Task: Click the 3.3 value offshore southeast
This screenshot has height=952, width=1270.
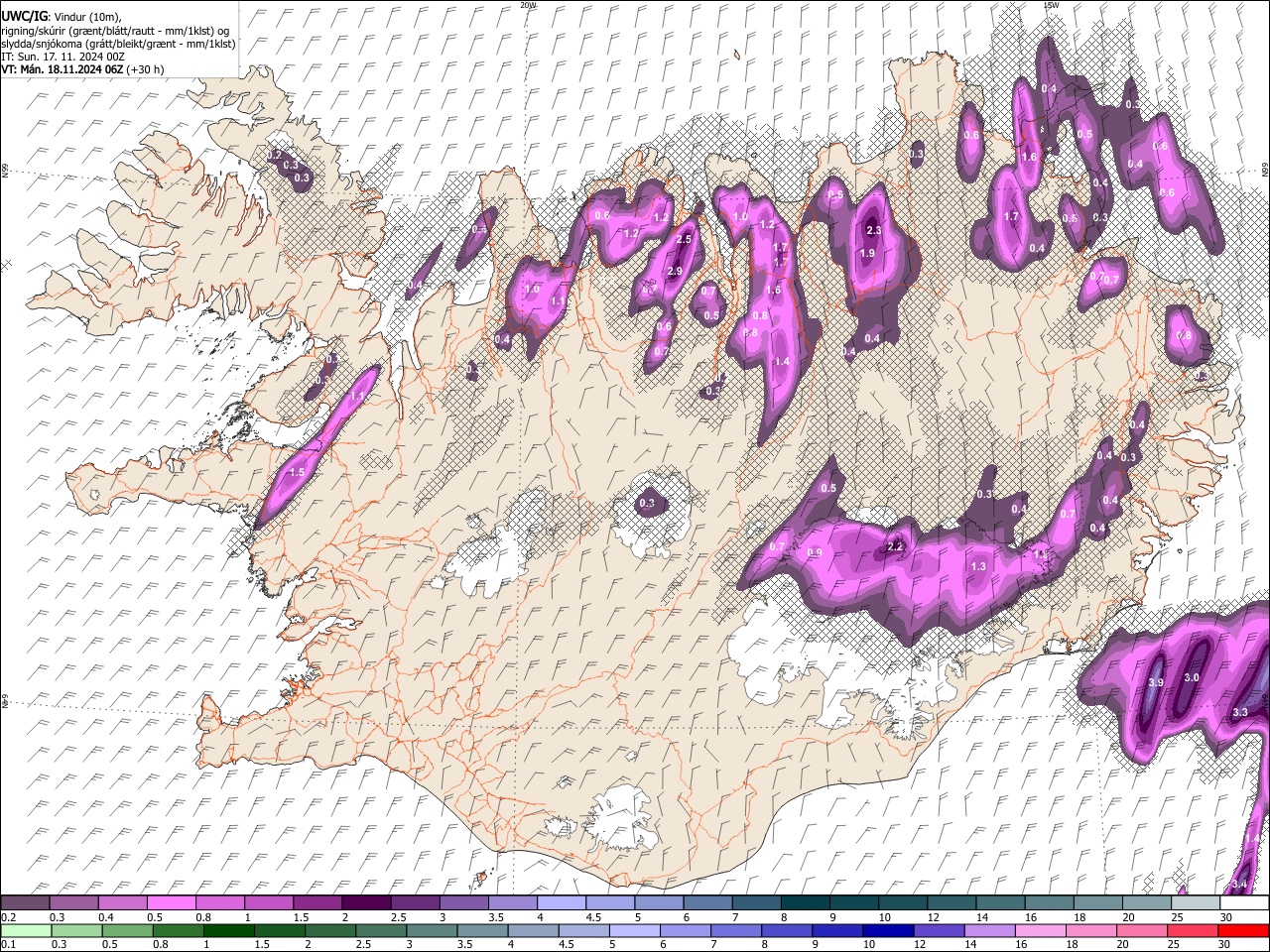Action: pos(1240,713)
